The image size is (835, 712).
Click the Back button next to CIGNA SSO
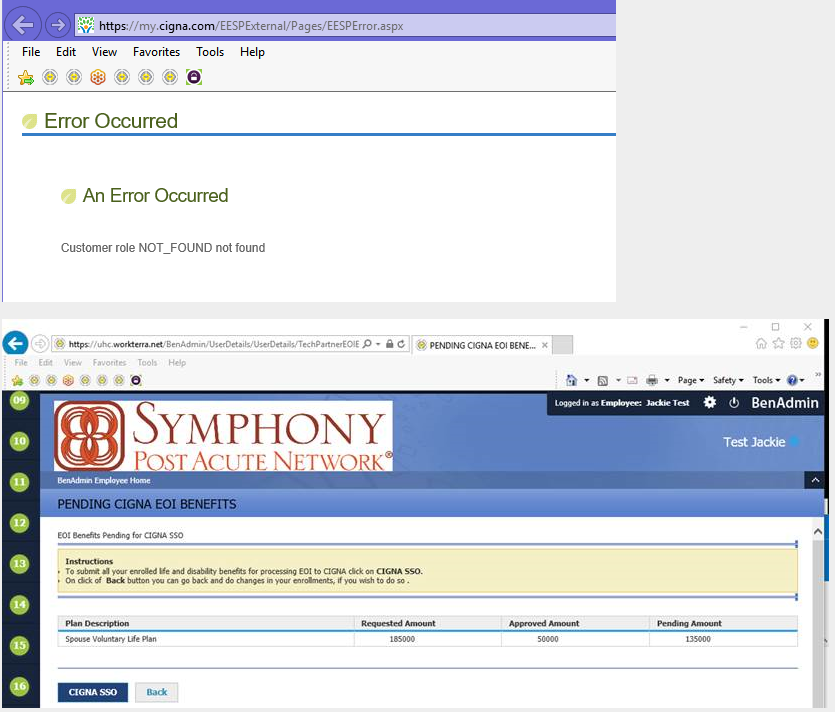point(157,692)
